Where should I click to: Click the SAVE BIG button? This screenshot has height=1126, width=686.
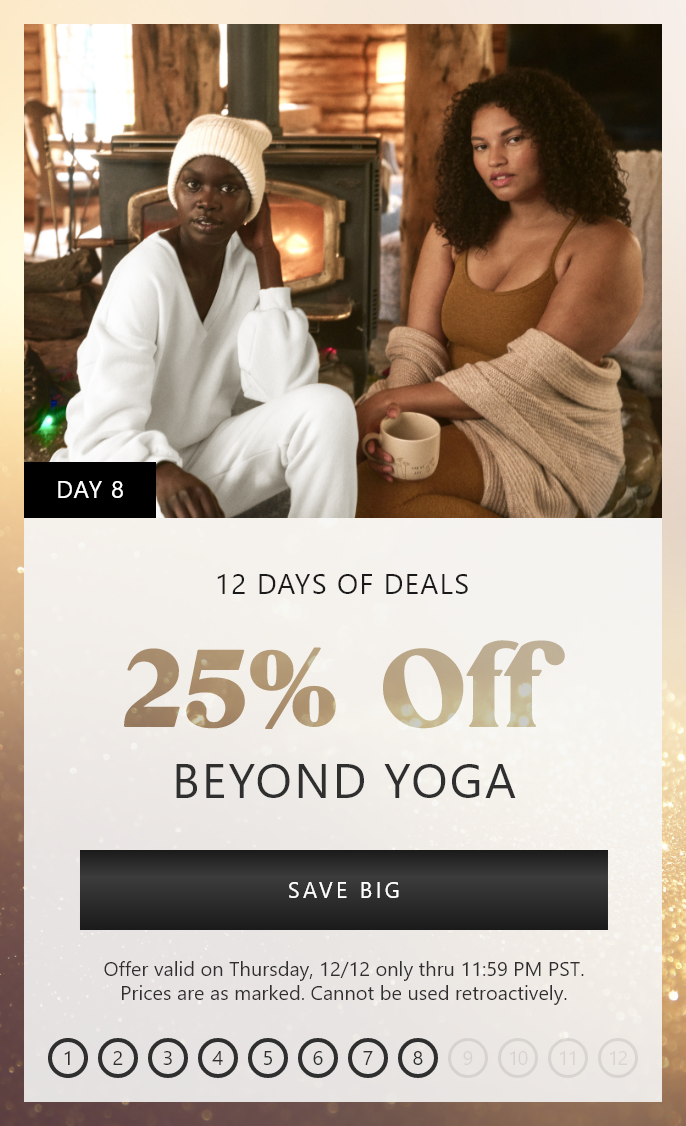point(343,890)
